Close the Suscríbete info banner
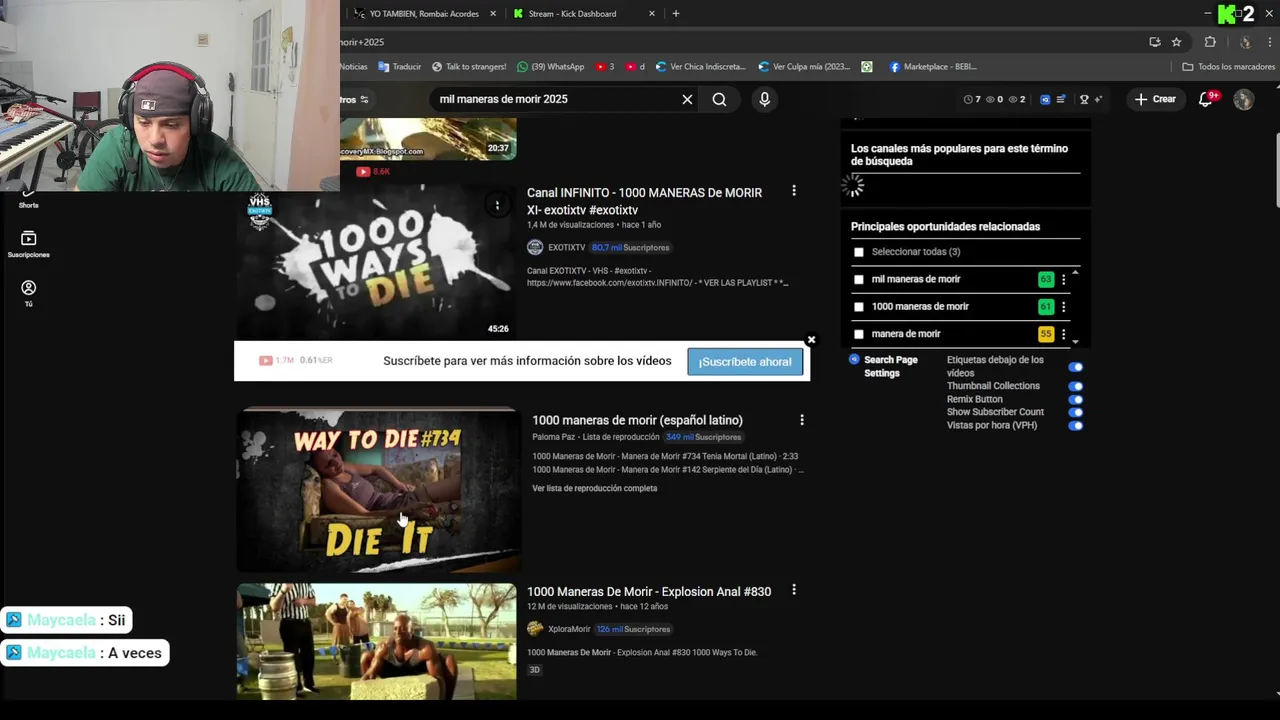 coord(811,340)
